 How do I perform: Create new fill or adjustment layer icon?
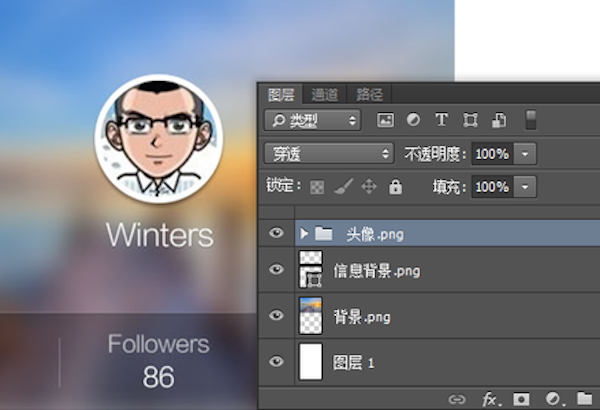click(x=554, y=399)
